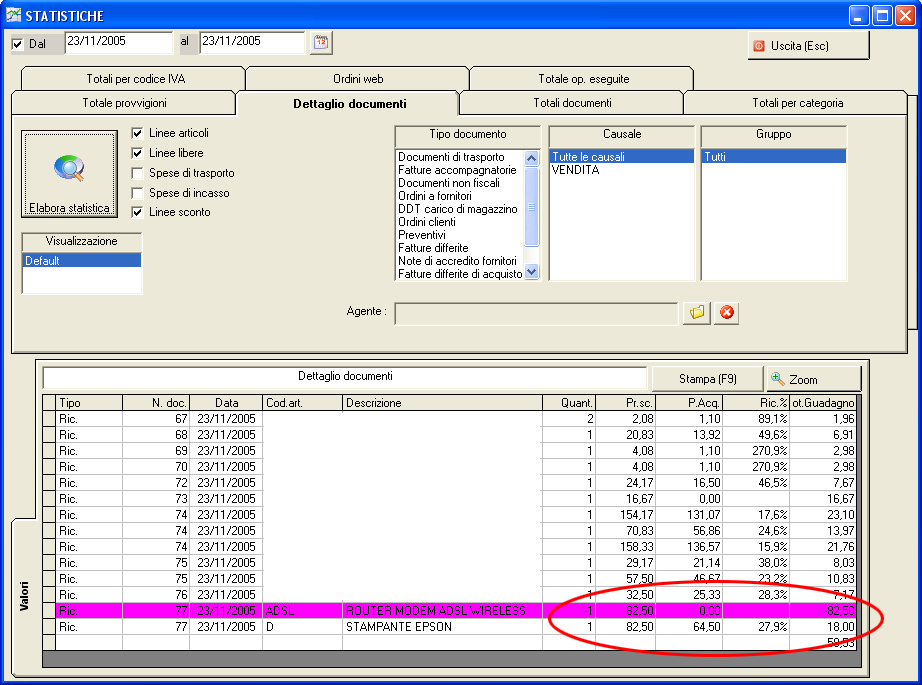The height and width of the screenshot is (685, 922).
Task: Open the calendar date picker icon
Action: [321, 42]
